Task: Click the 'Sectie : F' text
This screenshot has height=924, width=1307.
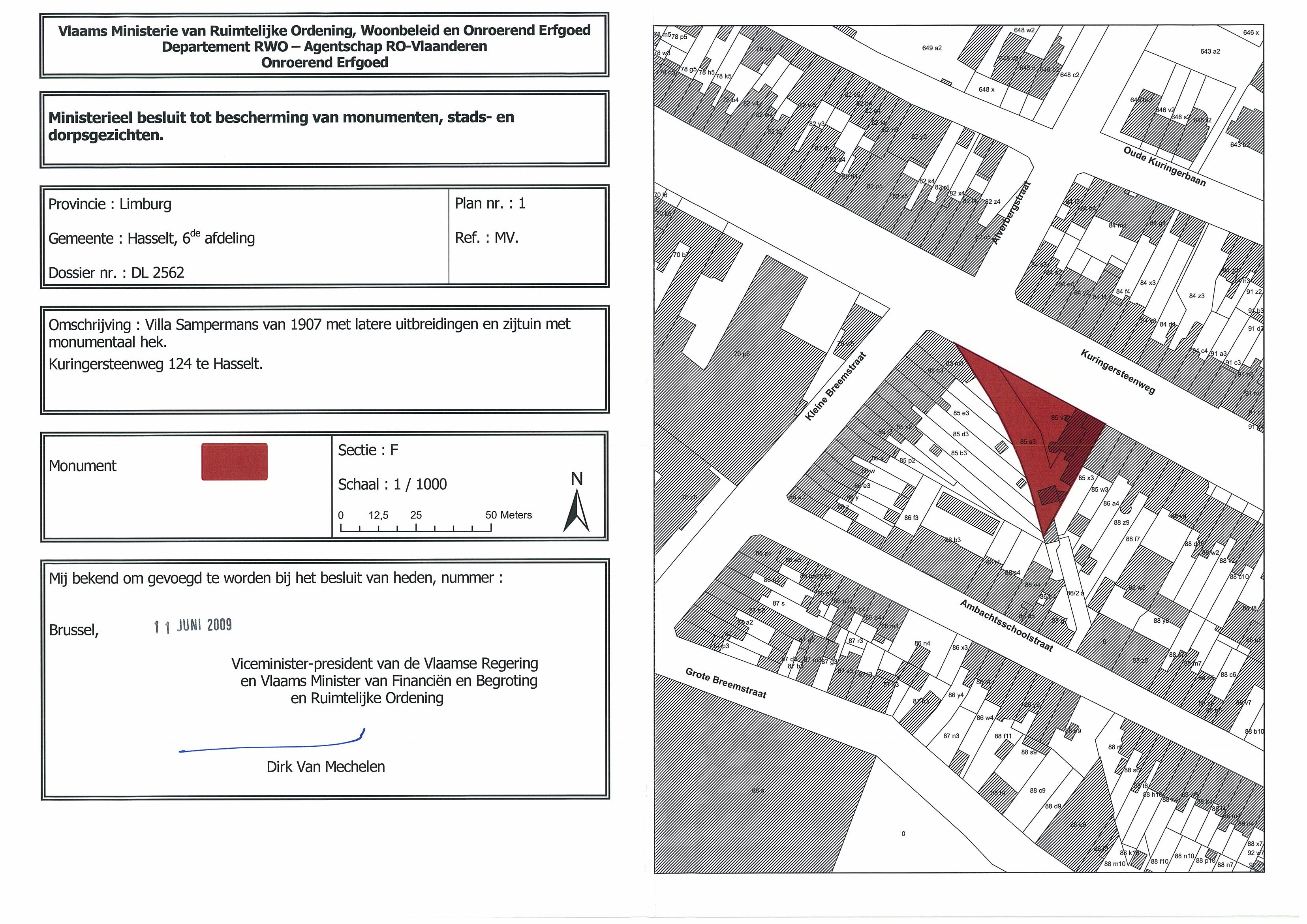Action: (x=368, y=450)
